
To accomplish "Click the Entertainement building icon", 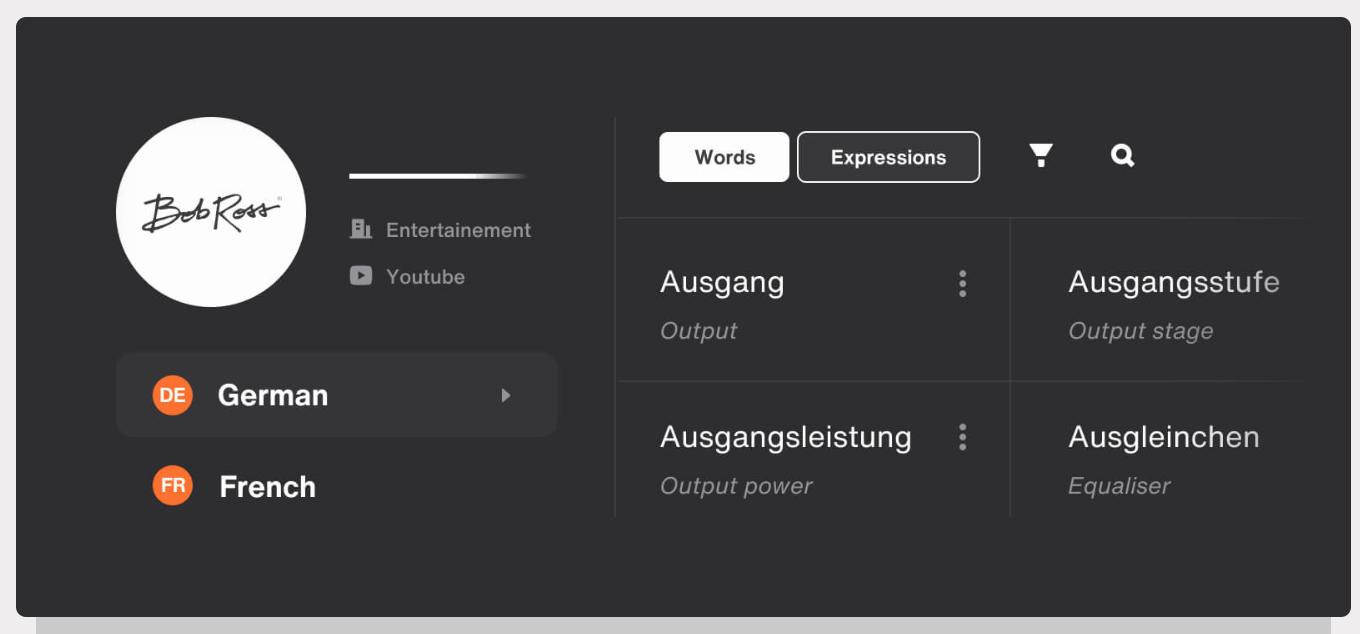I will point(361,229).
